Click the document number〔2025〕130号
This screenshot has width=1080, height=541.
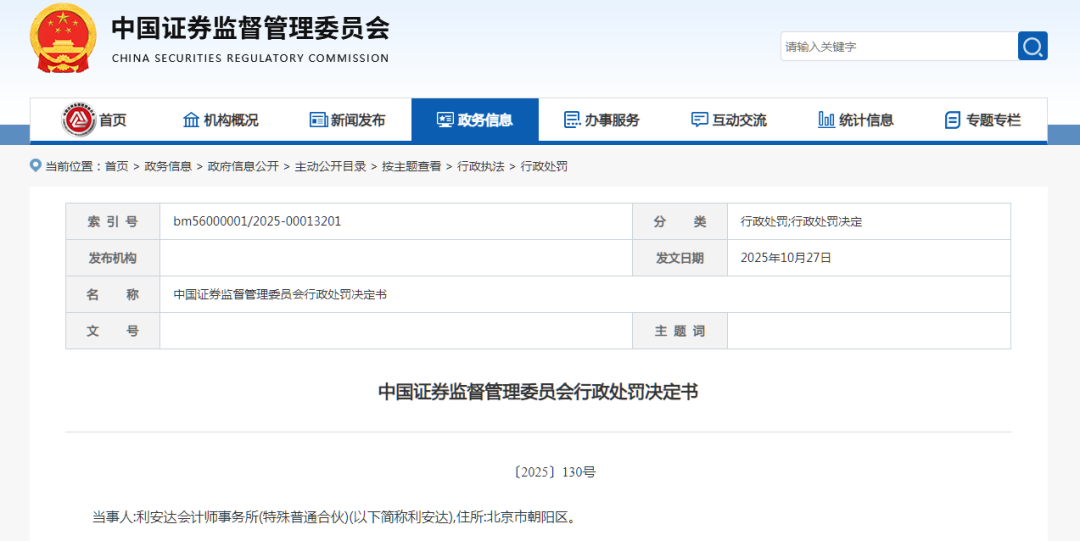pos(554,472)
